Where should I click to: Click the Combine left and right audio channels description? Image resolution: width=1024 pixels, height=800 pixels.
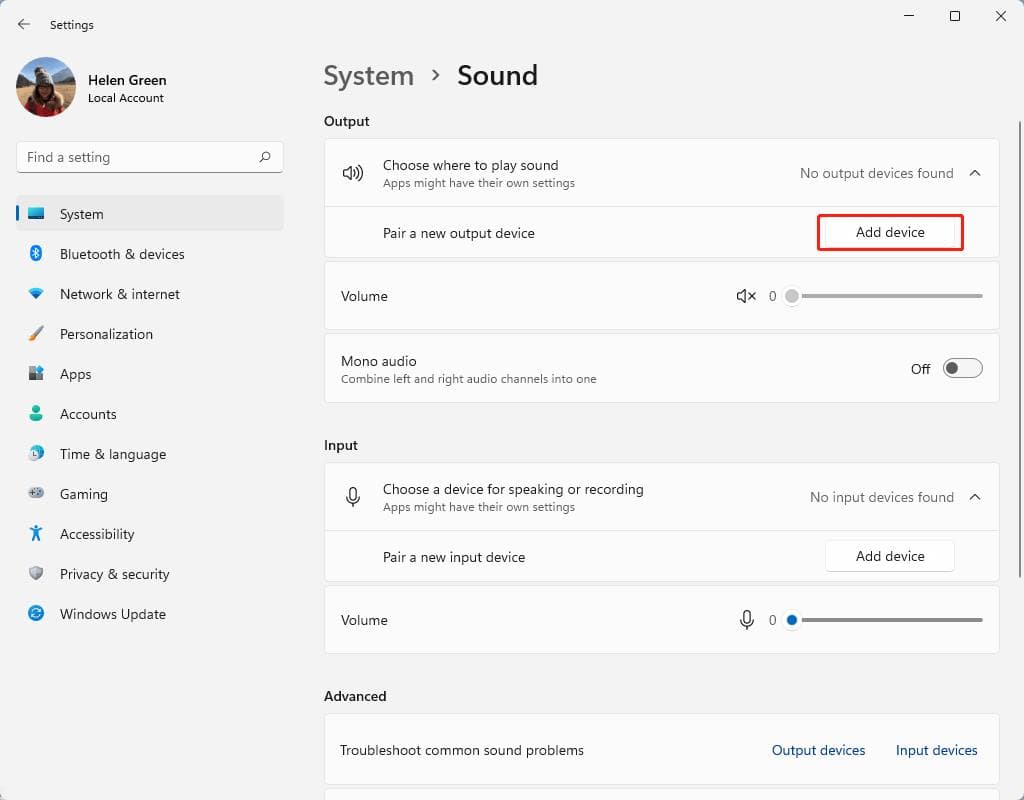[468, 379]
